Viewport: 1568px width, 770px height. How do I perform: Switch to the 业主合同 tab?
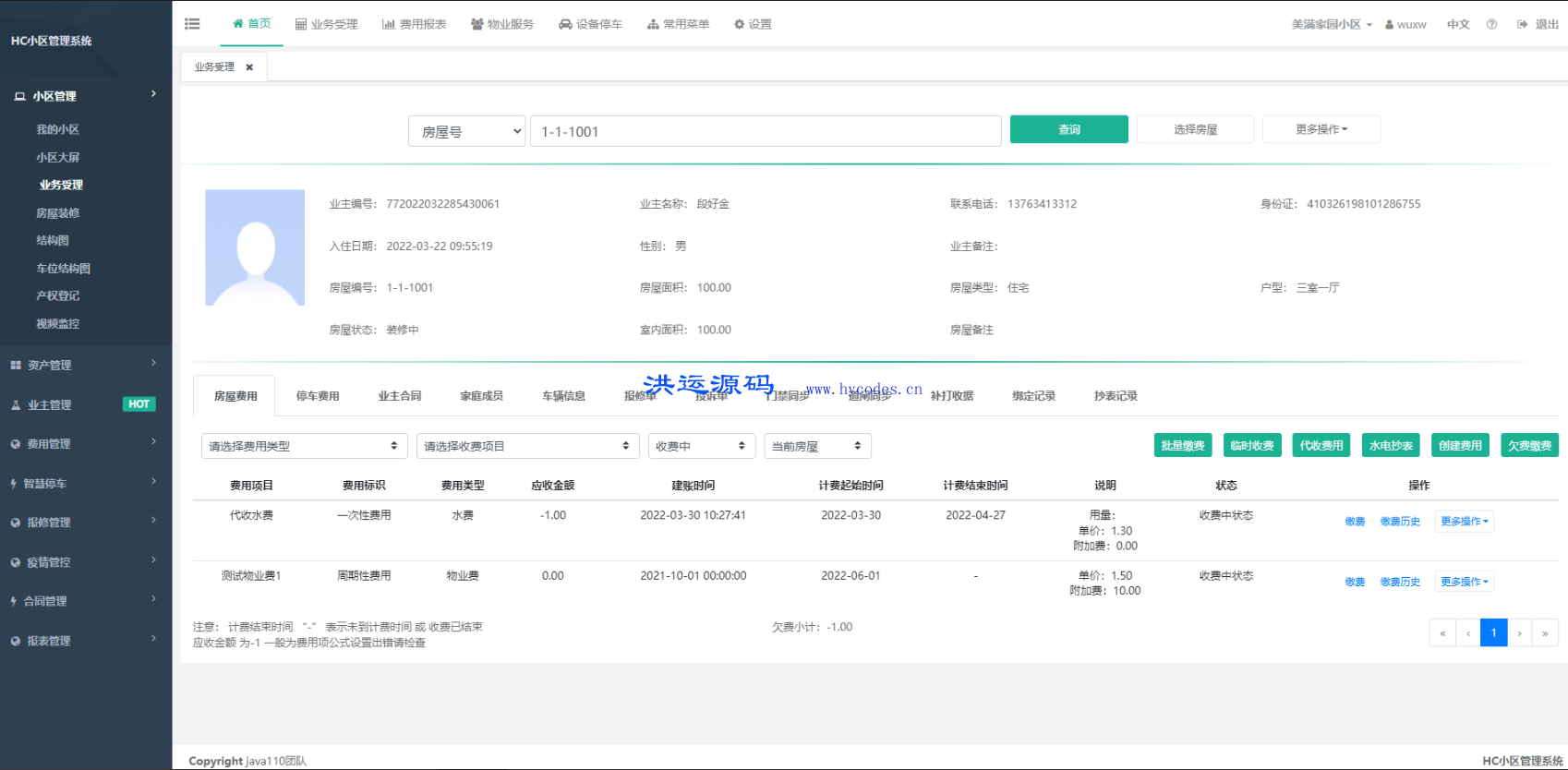tap(400, 396)
